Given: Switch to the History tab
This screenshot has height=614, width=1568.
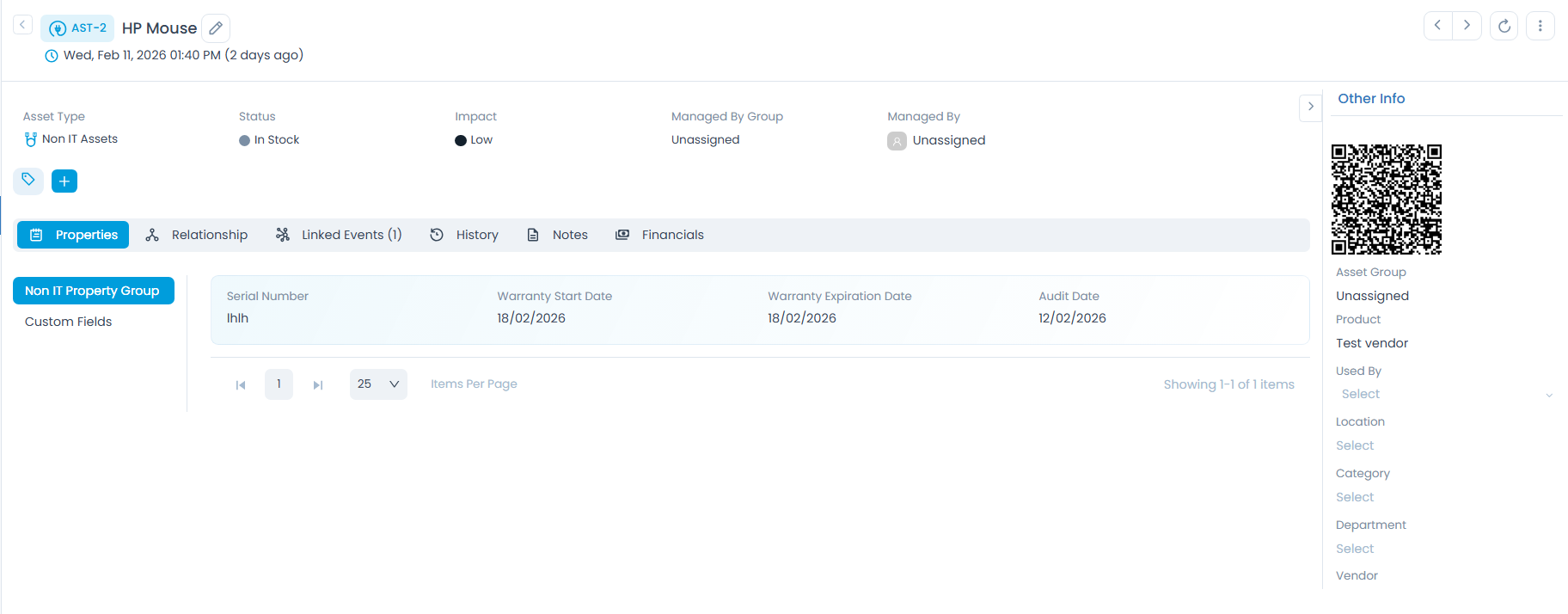Looking at the screenshot, I should pyautogui.click(x=464, y=235).
